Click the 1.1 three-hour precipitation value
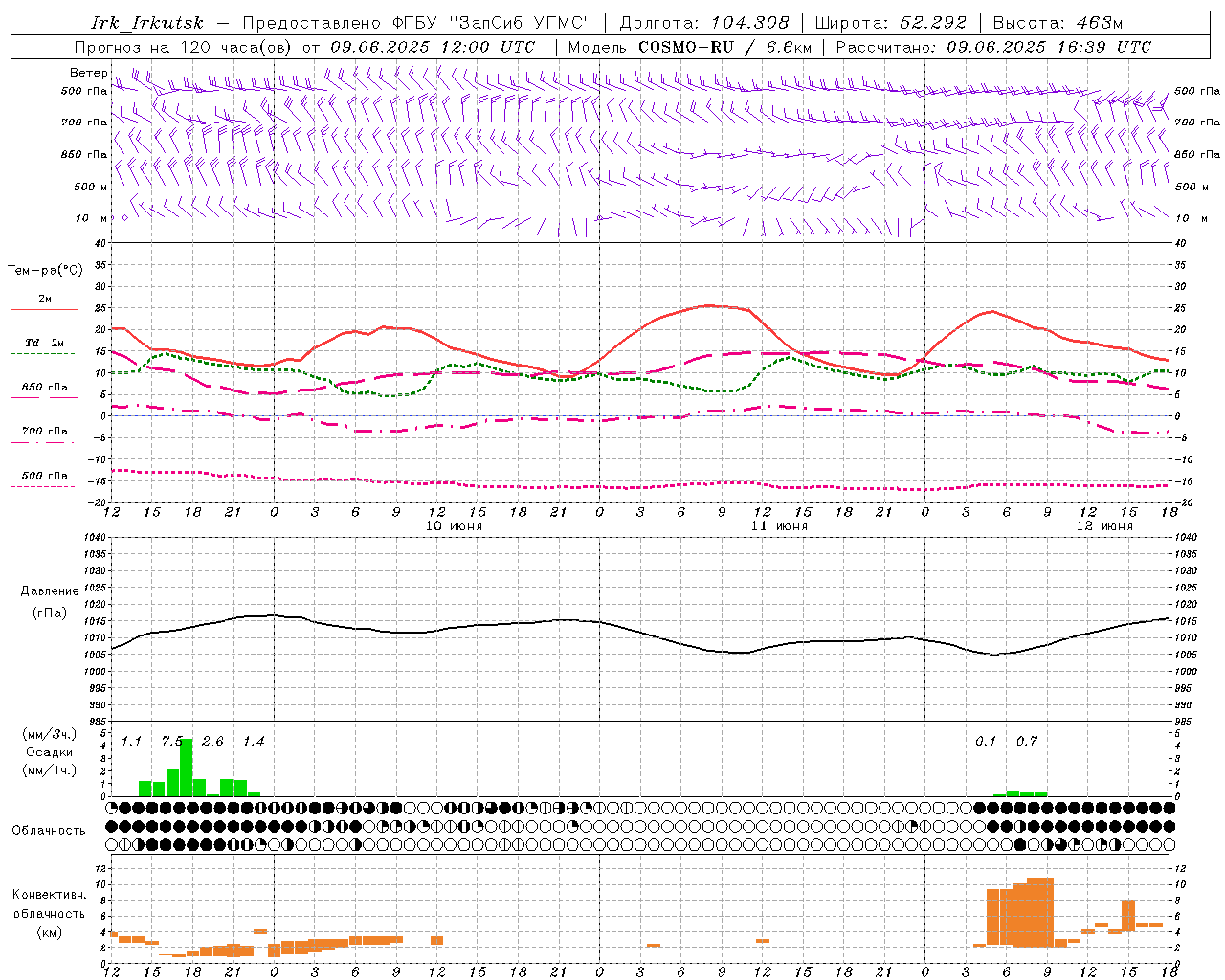 [x=131, y=742]
